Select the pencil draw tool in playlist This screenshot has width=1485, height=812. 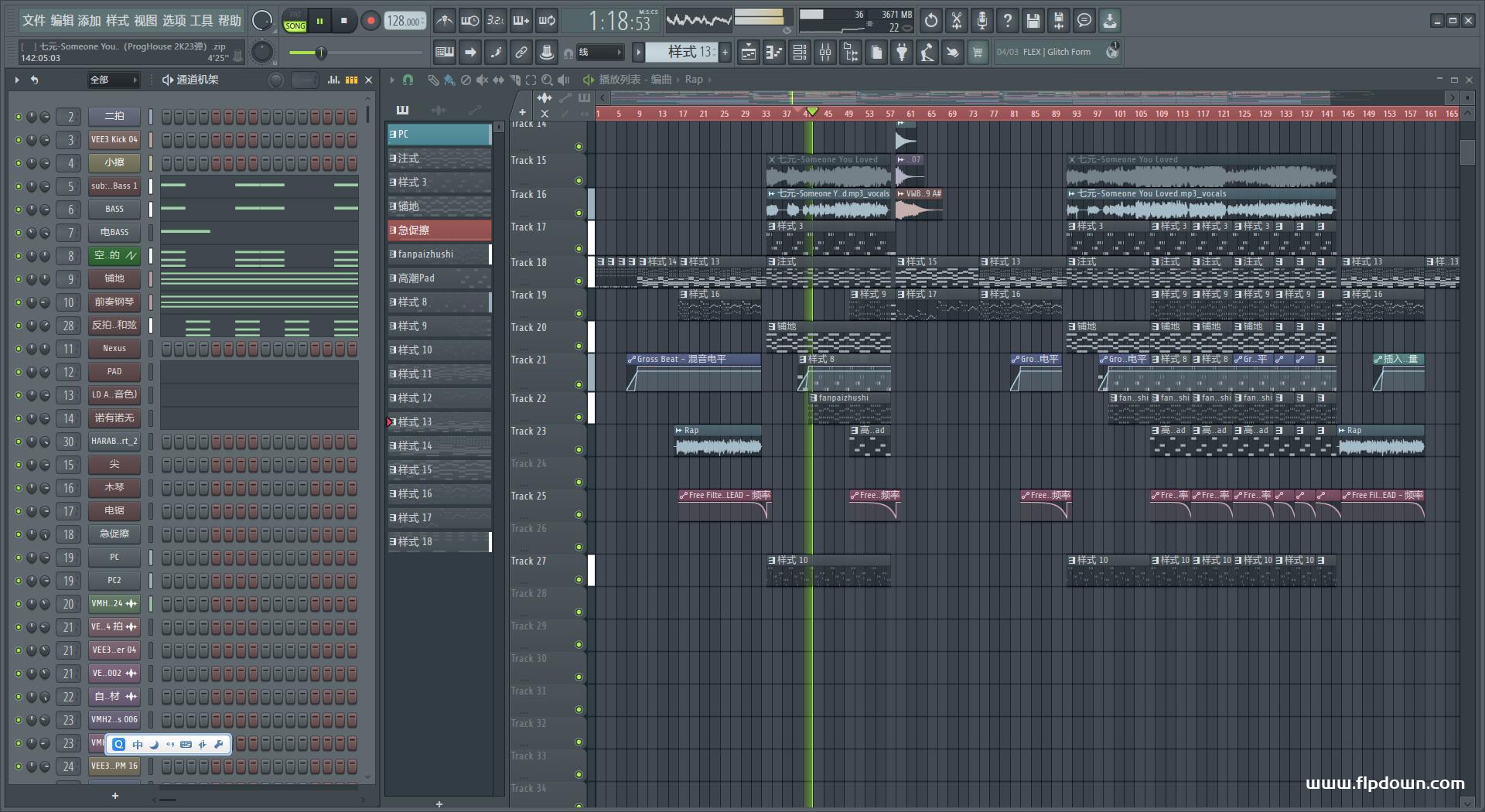pyautogui.click(x=433, y=80)
